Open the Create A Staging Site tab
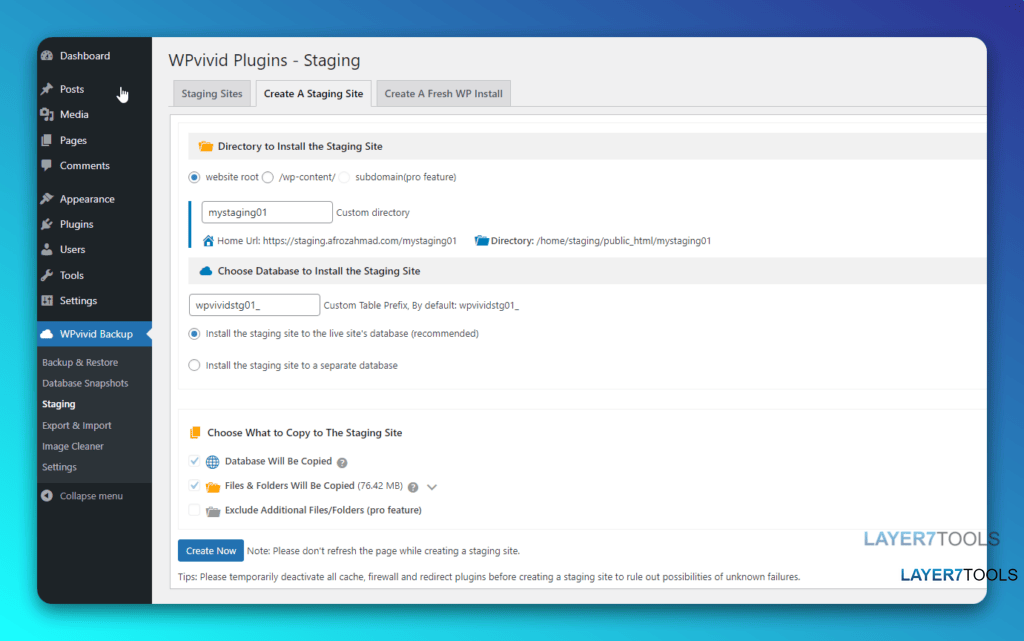1024x641 pixels. pyautogui.click(x=313, y=93)
